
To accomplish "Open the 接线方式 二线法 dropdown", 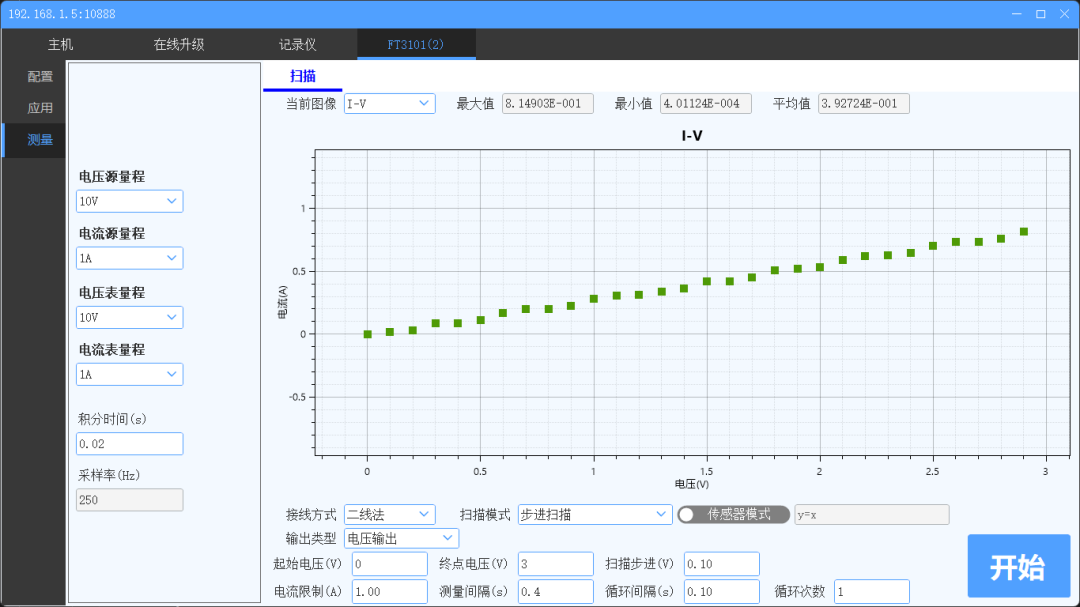I will [389, 515].
